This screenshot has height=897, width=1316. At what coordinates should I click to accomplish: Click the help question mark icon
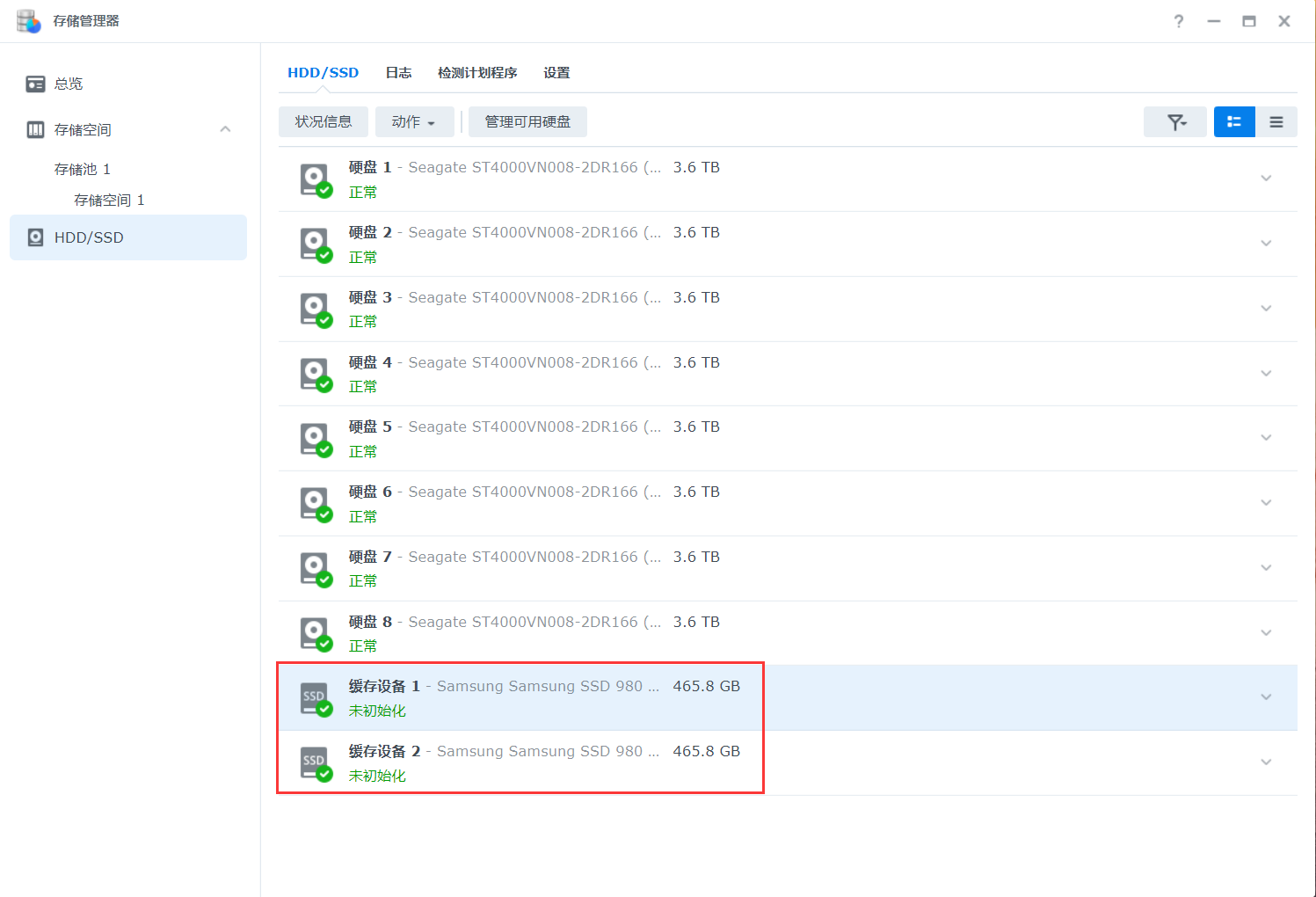tap(1178, 21)
